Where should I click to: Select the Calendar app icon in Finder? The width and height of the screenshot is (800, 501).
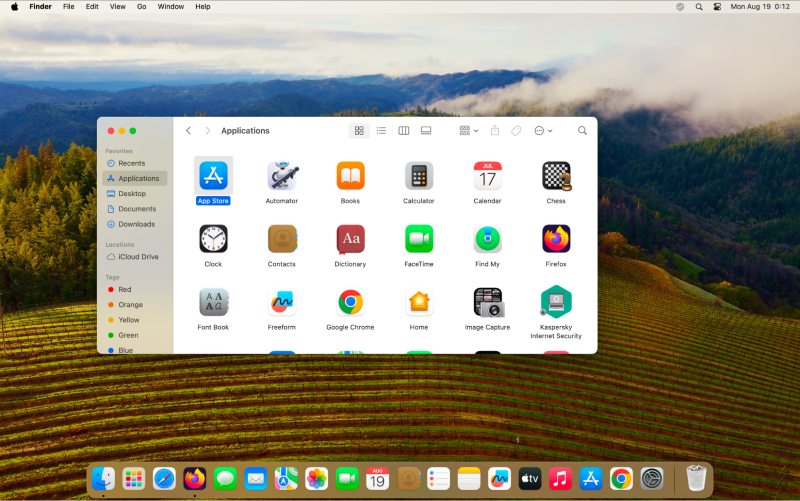click(x=487, y=176)
